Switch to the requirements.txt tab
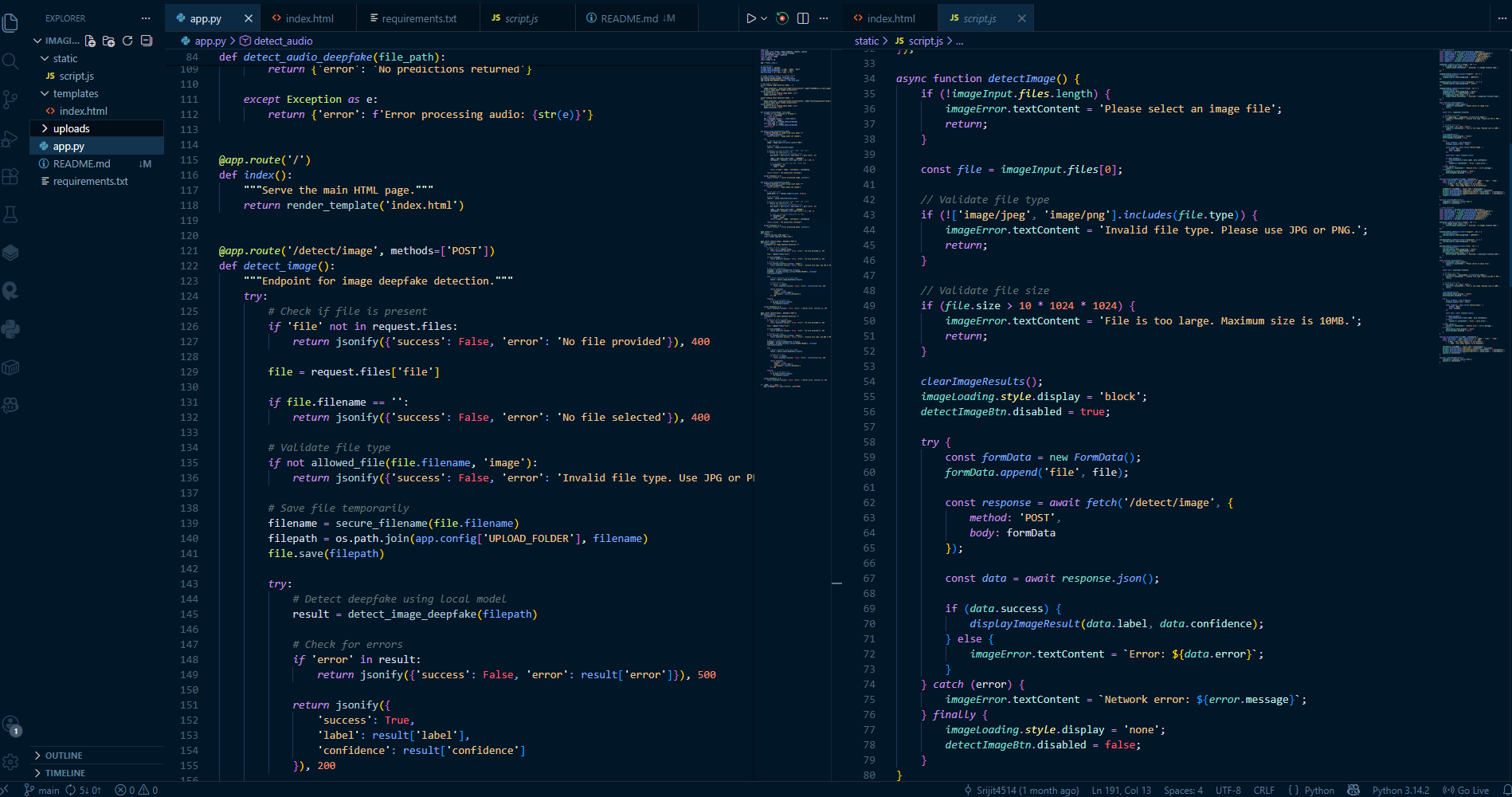 coord(419,18)
